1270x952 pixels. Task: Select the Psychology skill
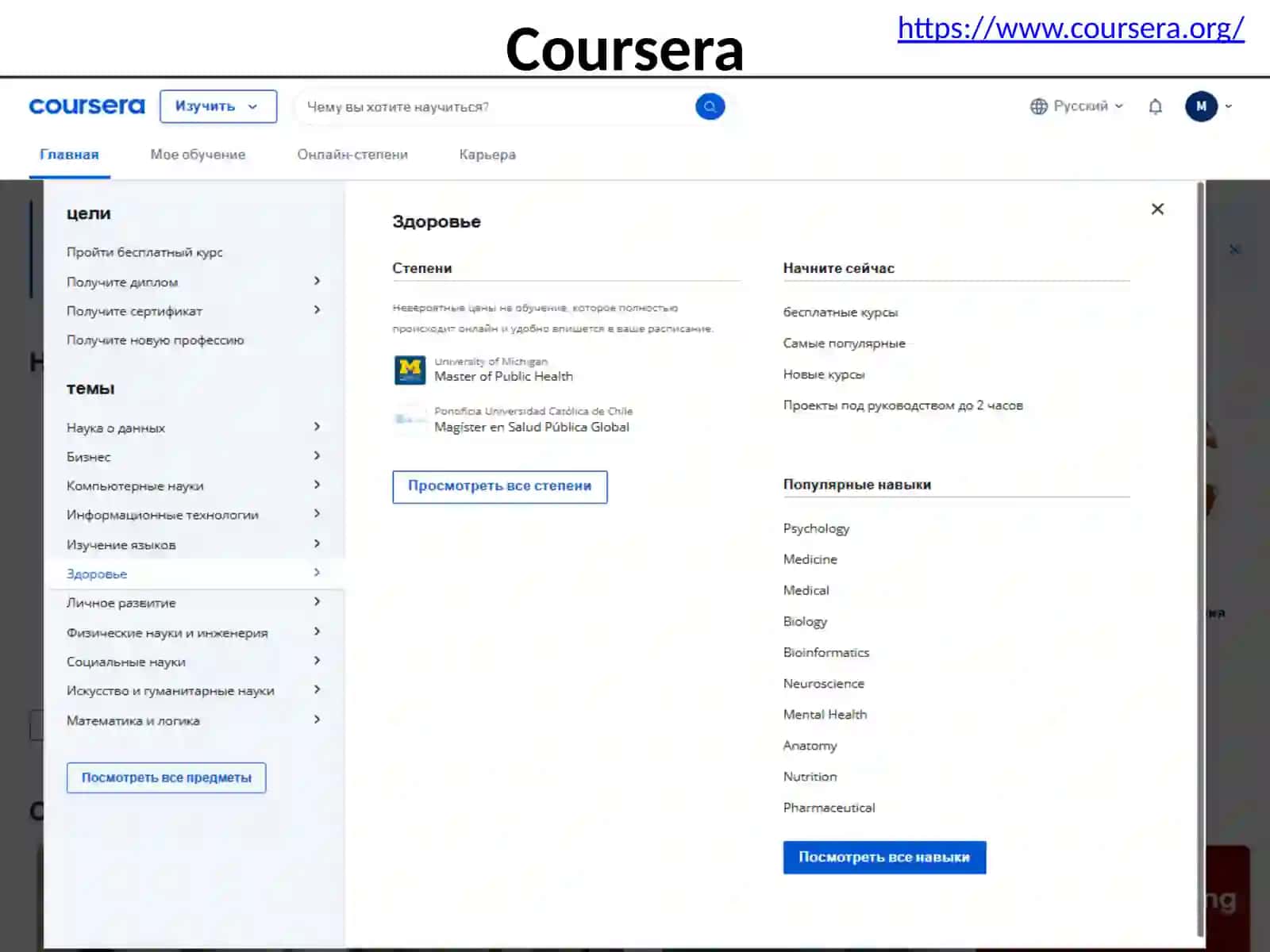[x=816, y=528]
